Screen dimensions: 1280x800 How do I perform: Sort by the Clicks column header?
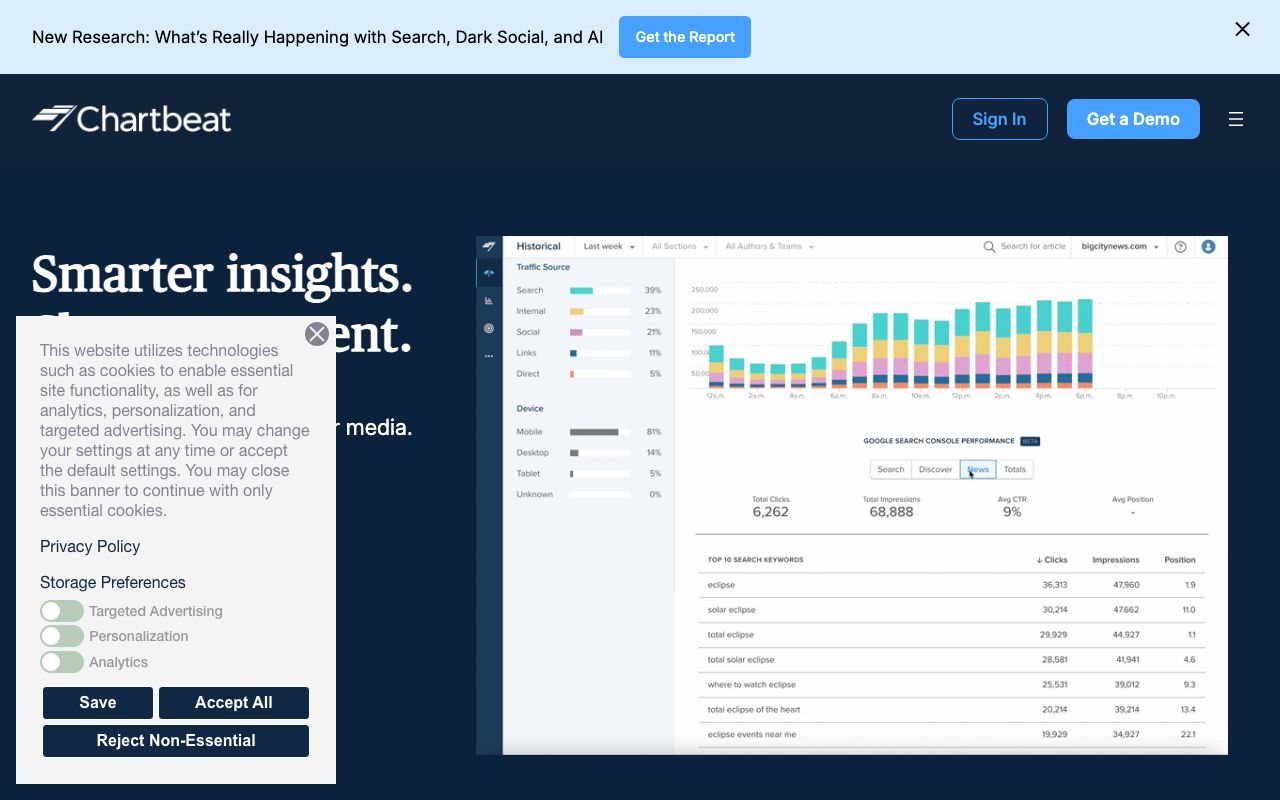1052,560
